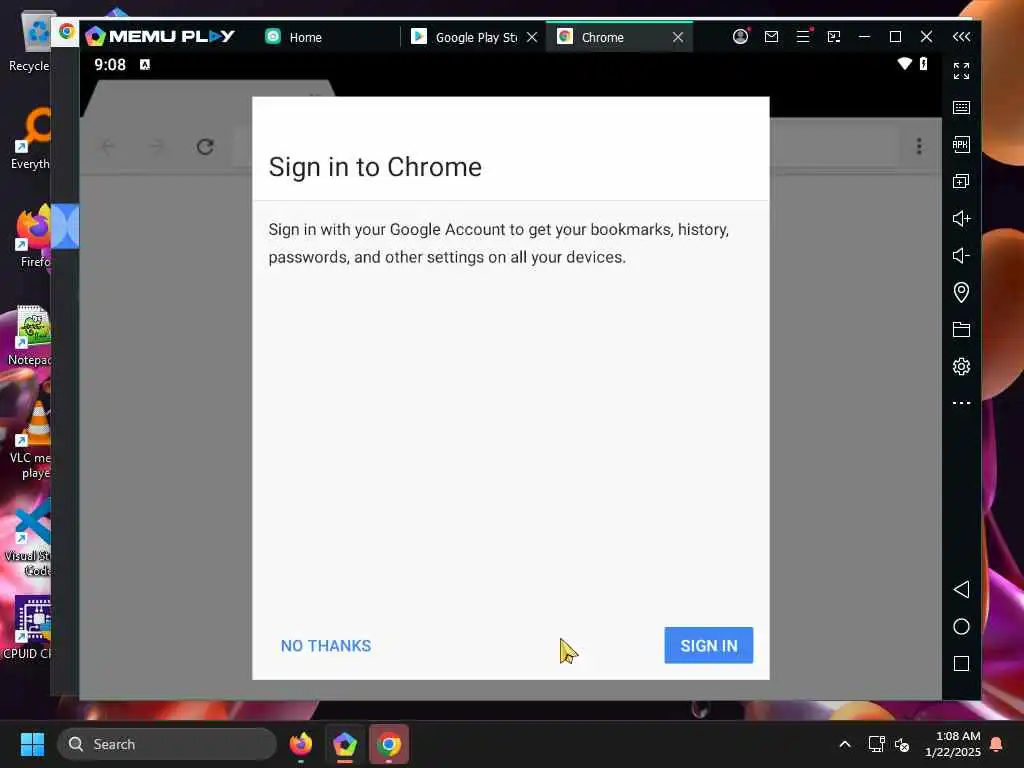Decrease the emulator volume
The height and width of the screenshot is (768, 1024).
click(x=961, y=255)
